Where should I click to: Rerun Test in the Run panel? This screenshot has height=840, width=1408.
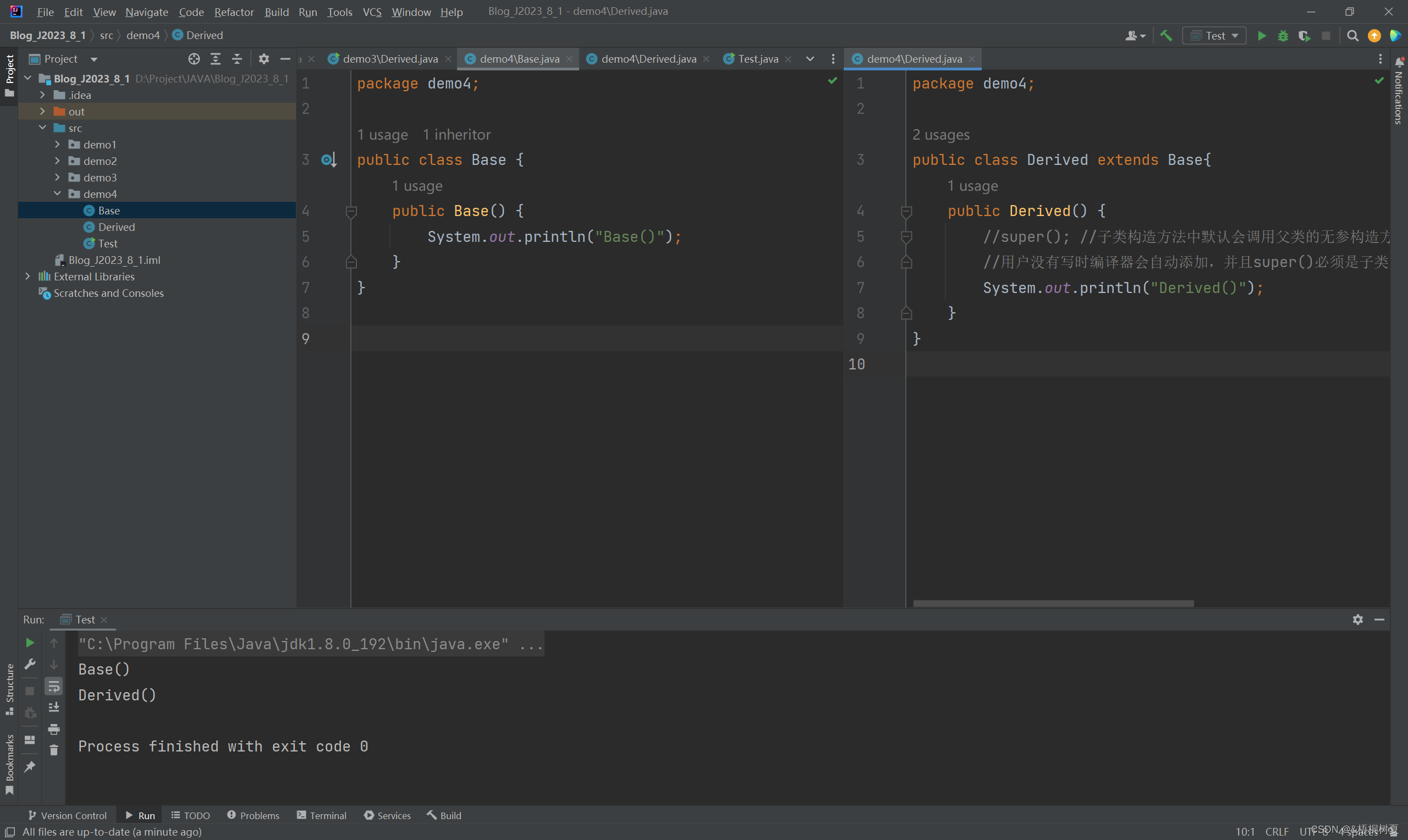(30, 643)
